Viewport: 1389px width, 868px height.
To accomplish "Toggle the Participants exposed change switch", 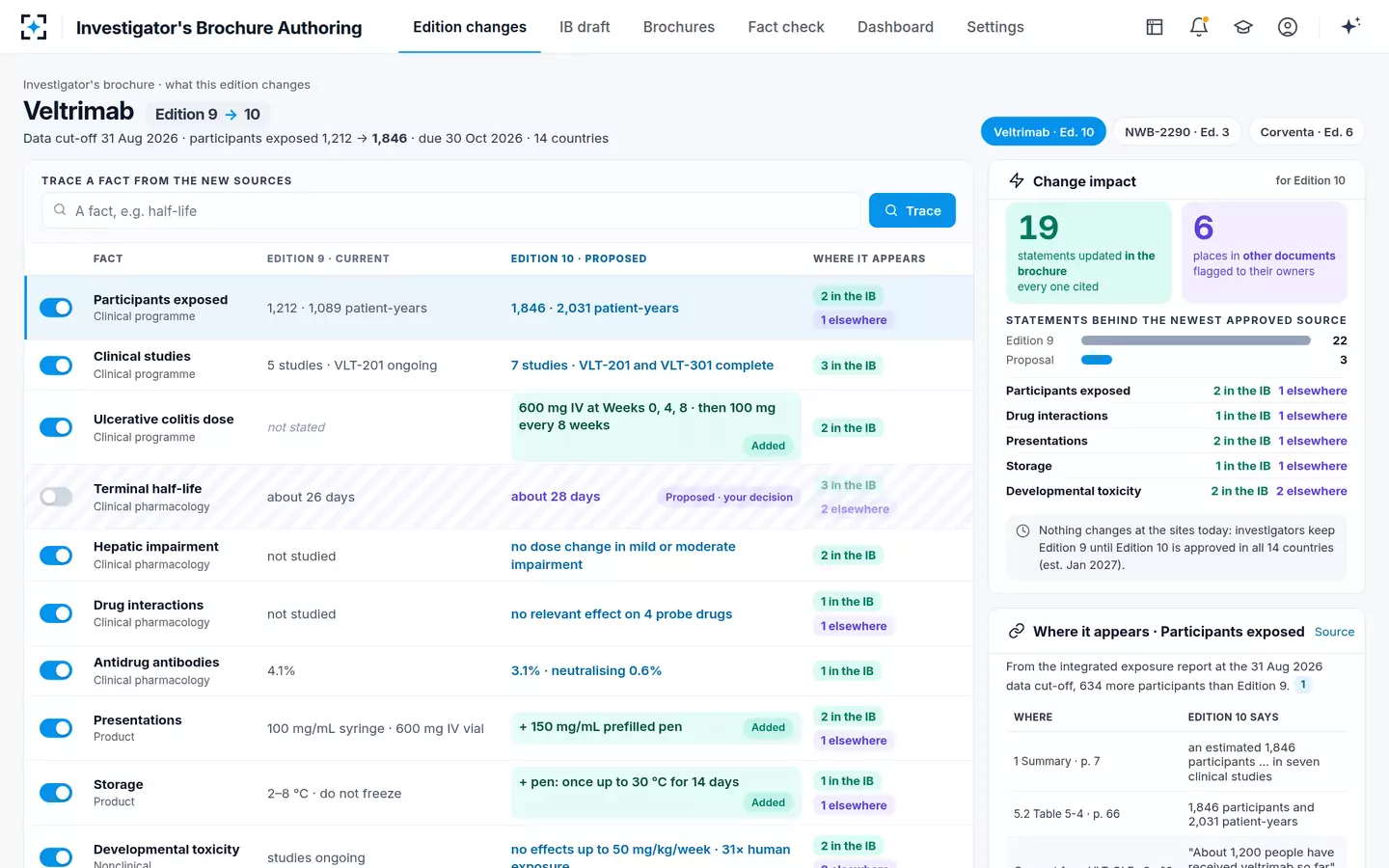I will click(56, 308).
